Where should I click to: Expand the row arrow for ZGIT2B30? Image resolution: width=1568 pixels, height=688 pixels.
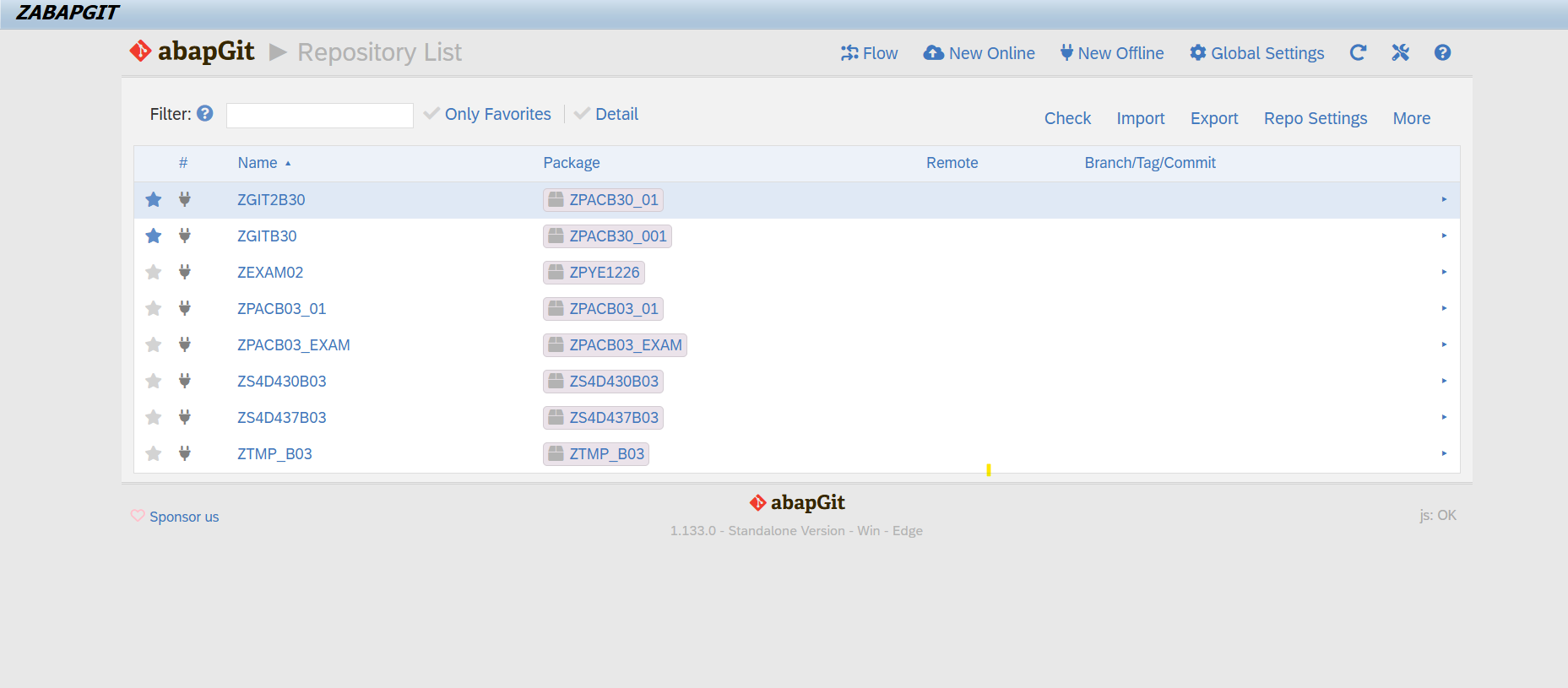coord(1444,199)
